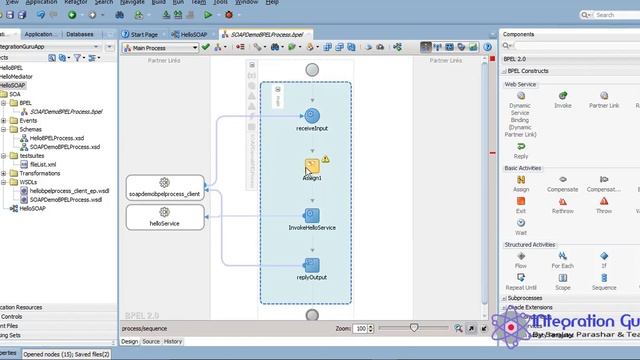The image size is (640, 360).
Task: Adjust the zoom slider handle
Action: (414, 328)
